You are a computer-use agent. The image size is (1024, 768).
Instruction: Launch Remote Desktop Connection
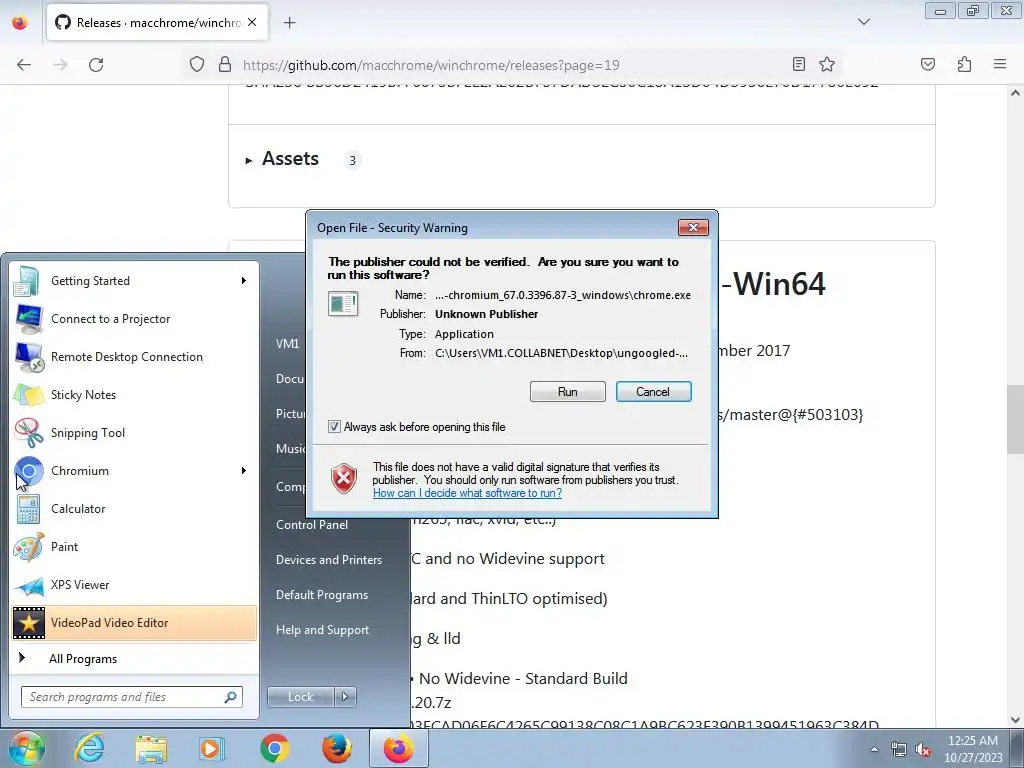(135, 357)
